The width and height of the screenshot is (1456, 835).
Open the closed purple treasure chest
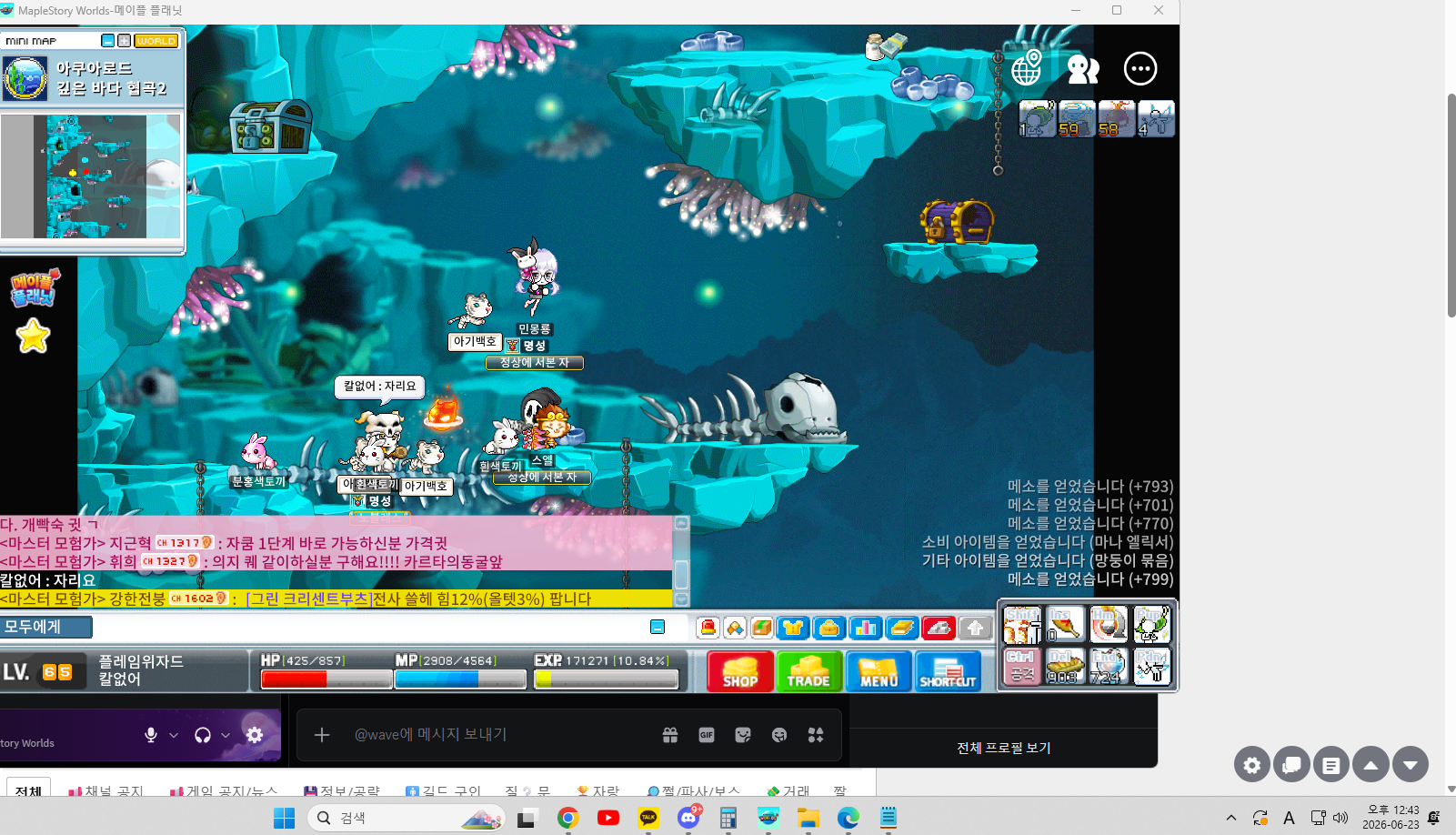tap(956, 221)
